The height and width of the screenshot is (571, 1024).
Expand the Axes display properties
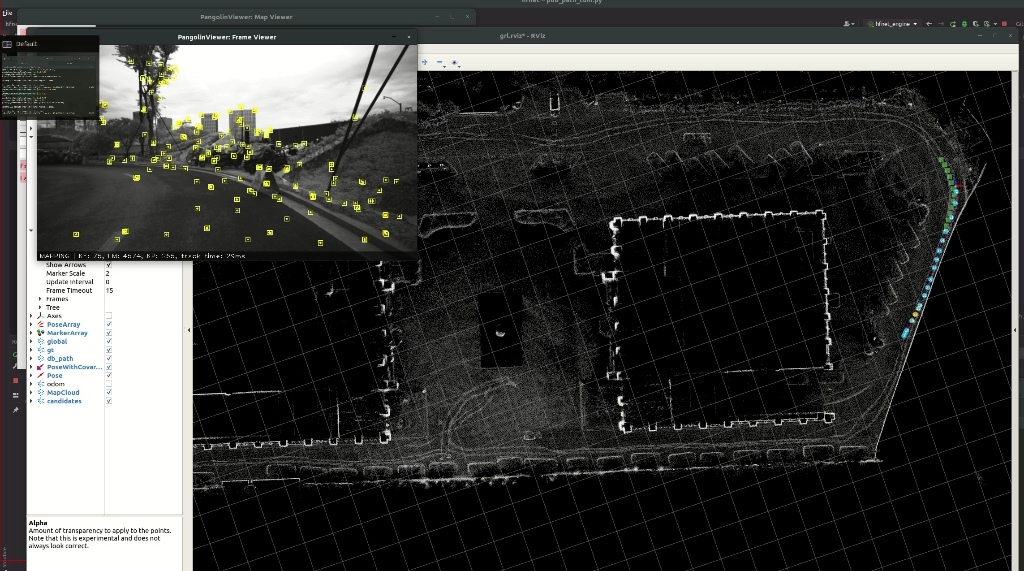31,316
